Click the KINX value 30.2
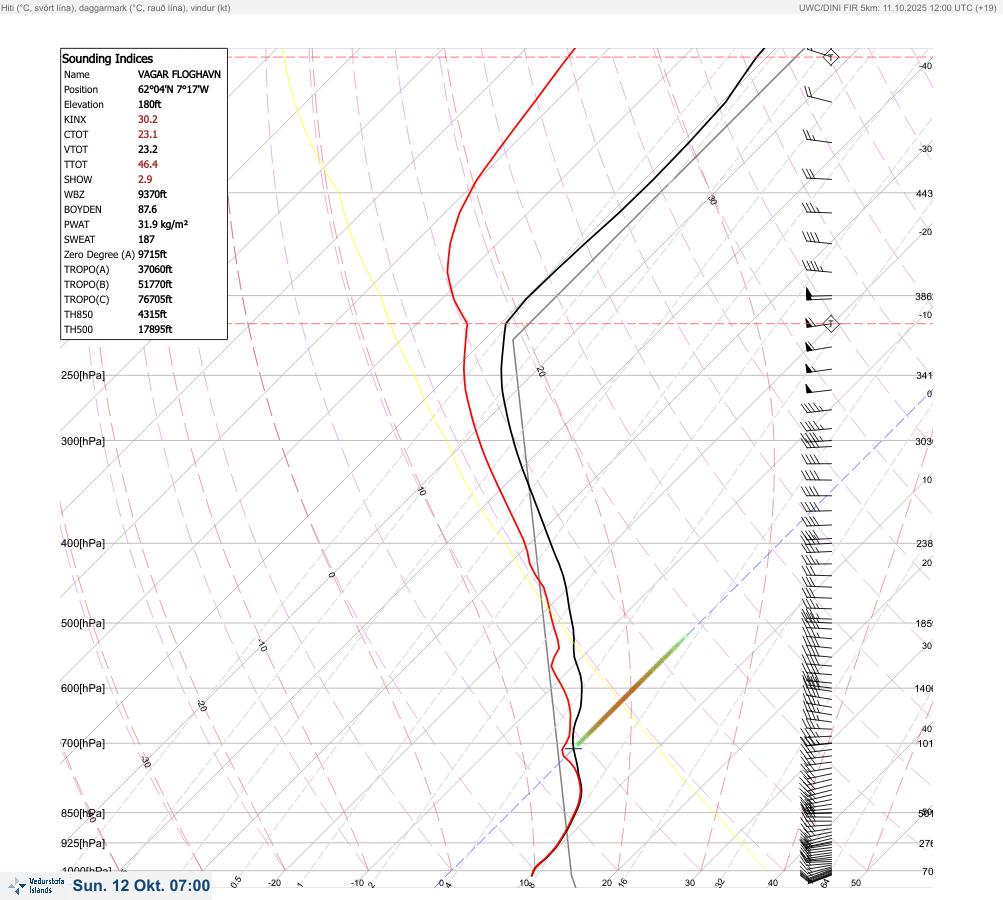 click(148, 120)
